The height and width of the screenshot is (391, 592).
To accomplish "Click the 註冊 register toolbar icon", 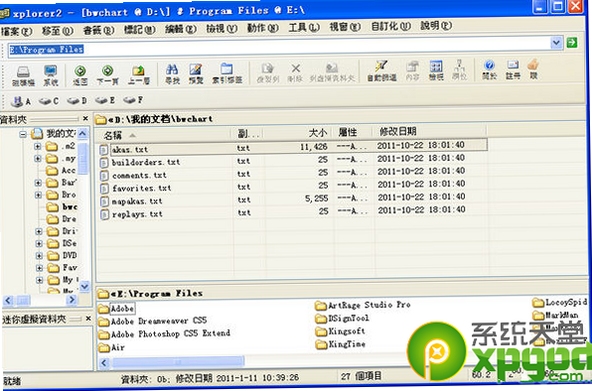I will (x=513, y=70).
